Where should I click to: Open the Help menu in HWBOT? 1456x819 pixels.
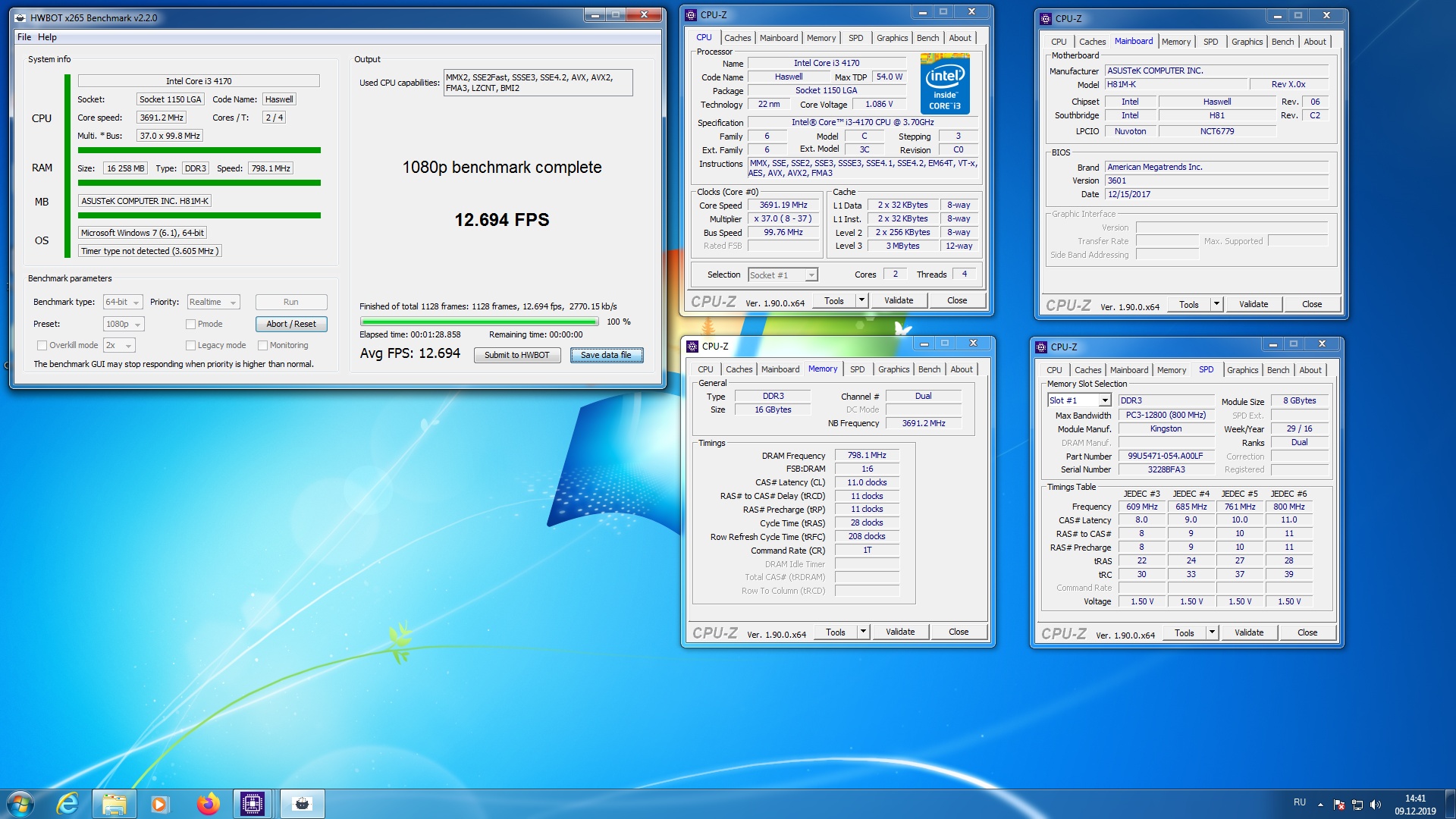47,37
